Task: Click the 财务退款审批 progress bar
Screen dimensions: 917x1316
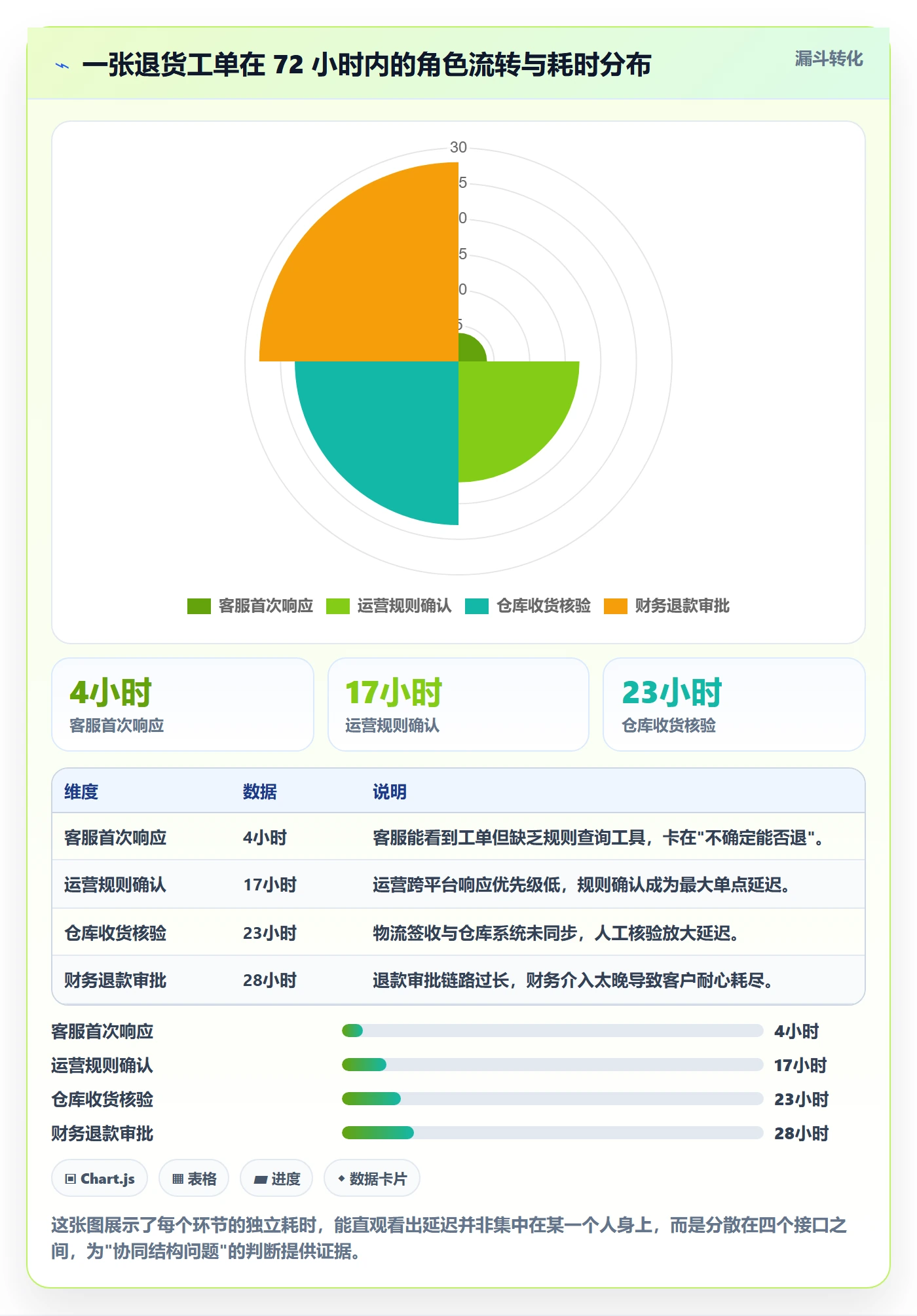Action: [x=552, y=1133]
